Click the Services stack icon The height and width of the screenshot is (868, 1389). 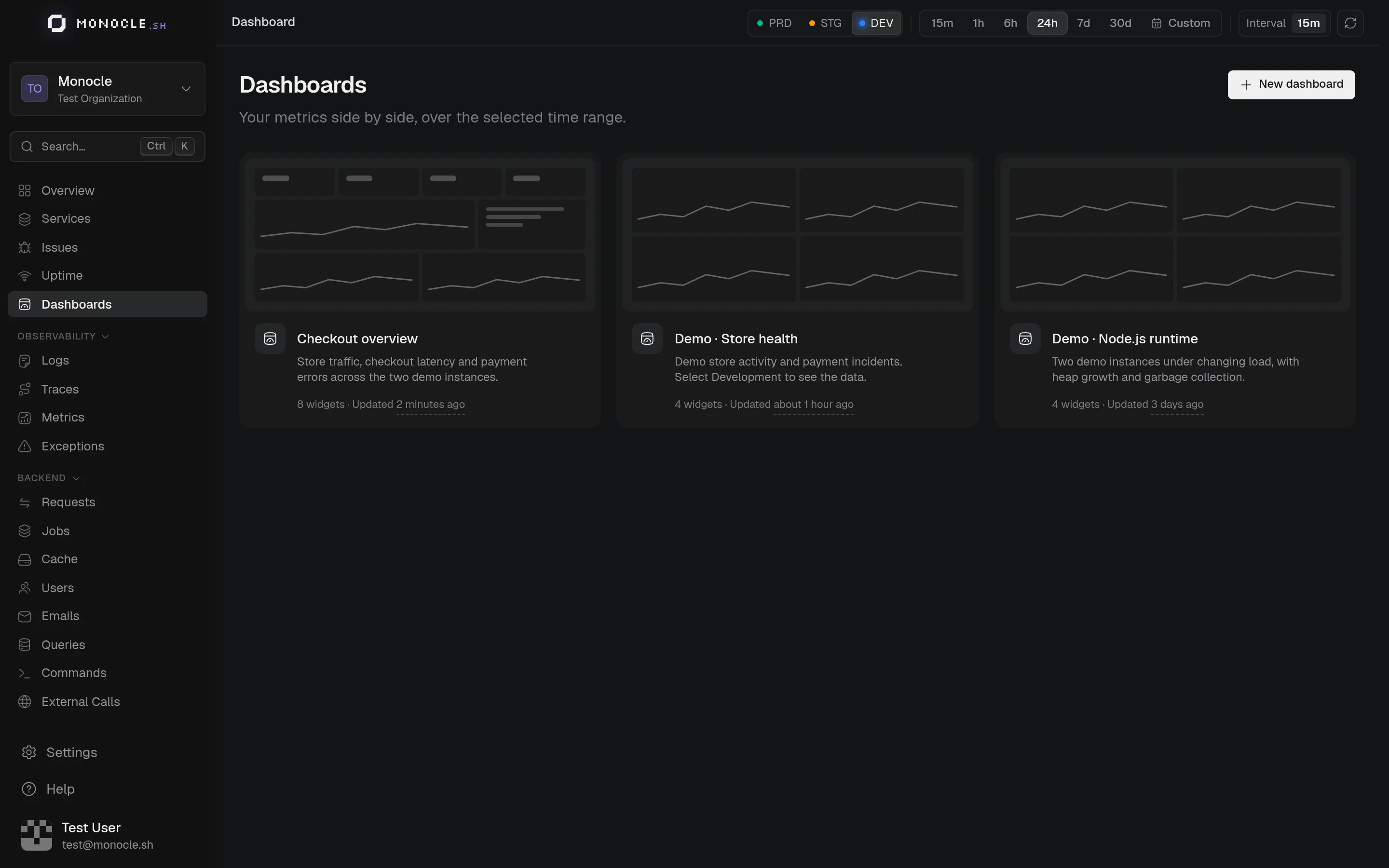(25, 219)
